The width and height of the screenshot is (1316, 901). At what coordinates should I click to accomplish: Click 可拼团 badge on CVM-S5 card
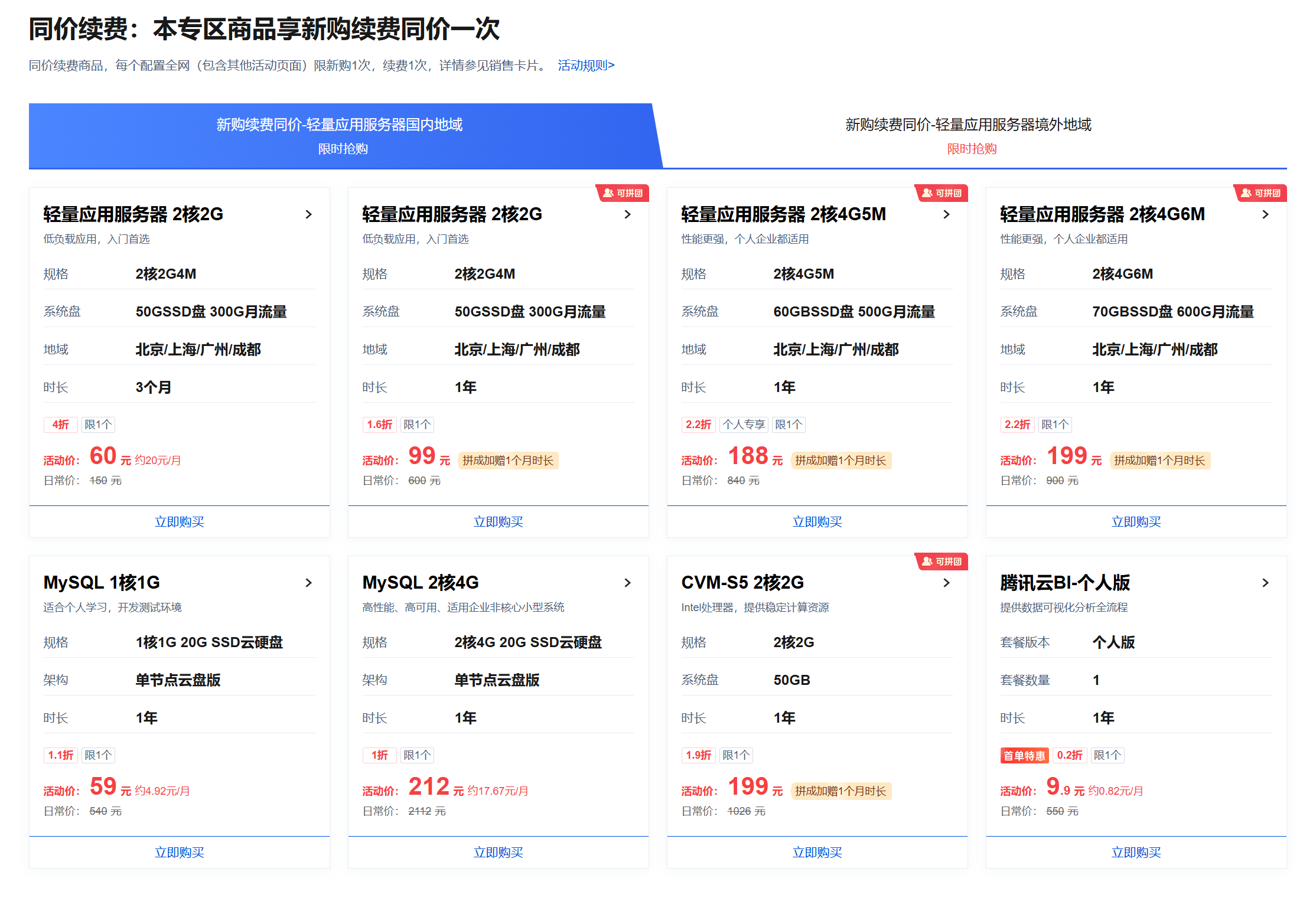pyautogui.click(x=942, y=562)
